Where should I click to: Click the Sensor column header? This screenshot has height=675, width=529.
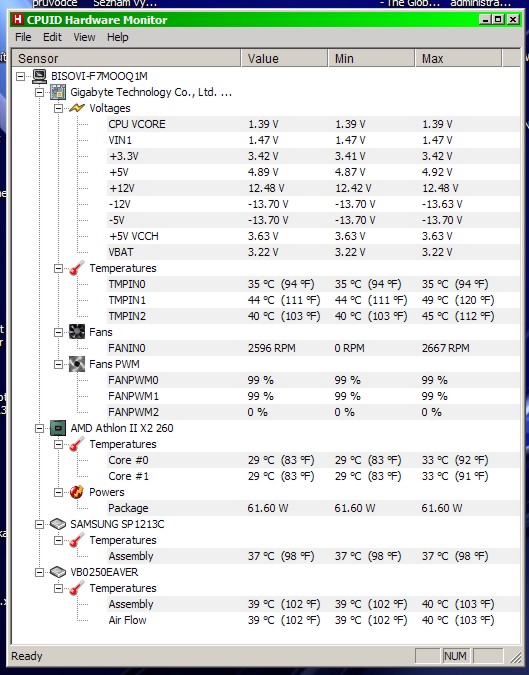[126, 58]
